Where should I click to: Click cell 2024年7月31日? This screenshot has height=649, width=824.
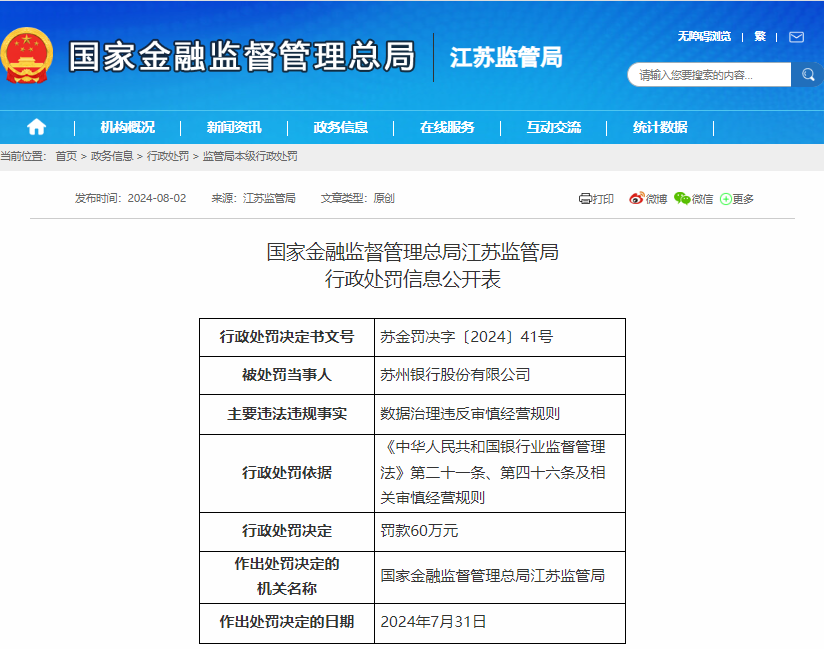coord(500,623)
